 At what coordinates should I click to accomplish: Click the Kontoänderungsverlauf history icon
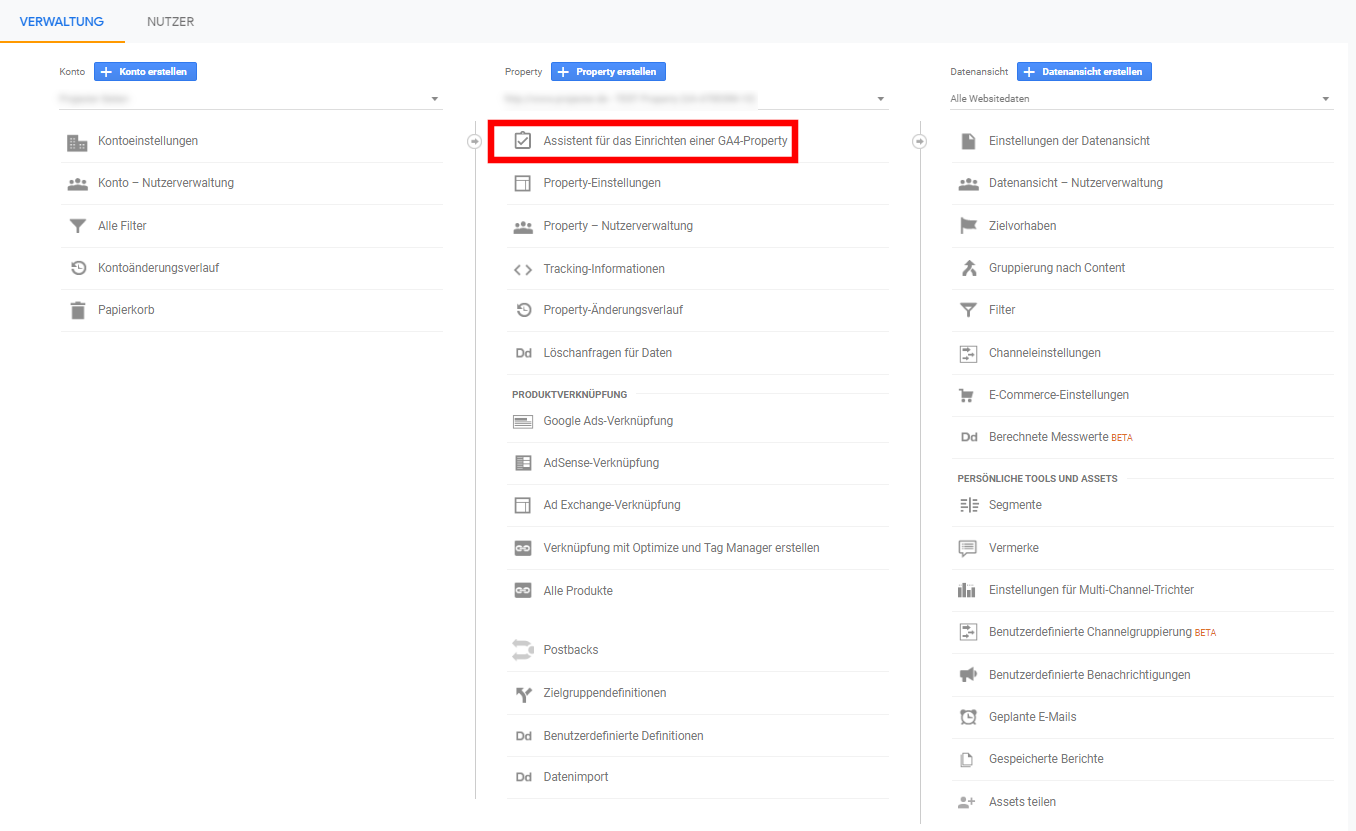point(77,268)
